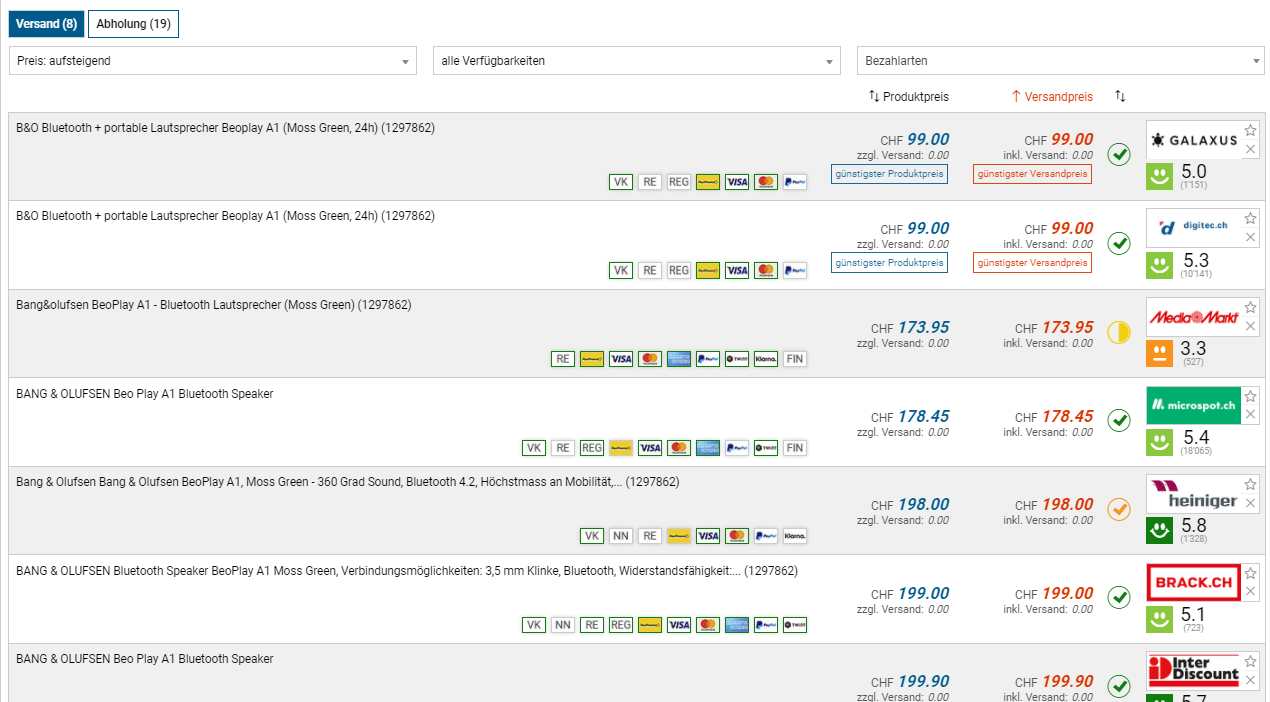Open the Galaxus B&O Beoplay A1 offer title
The image size is (1270, 702).
click(x=225, y=128)
